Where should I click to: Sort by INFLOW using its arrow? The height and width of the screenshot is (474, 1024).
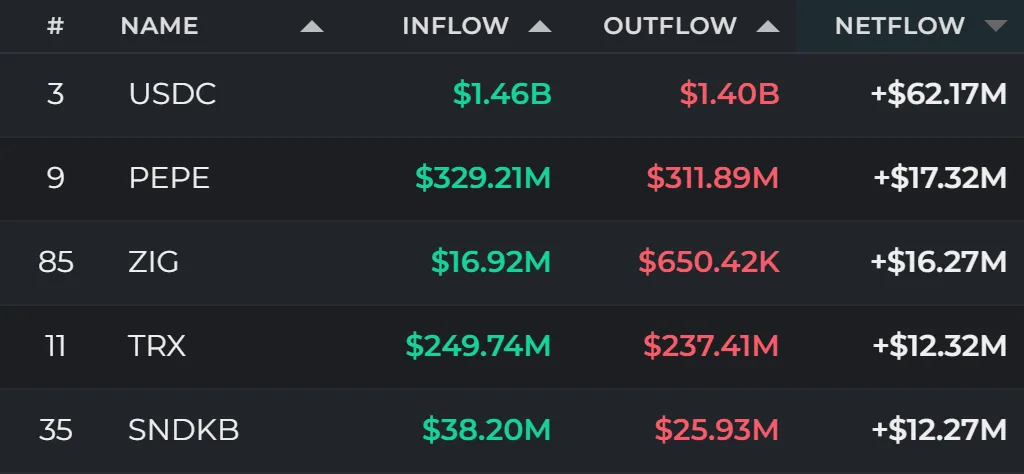point(539,27)
